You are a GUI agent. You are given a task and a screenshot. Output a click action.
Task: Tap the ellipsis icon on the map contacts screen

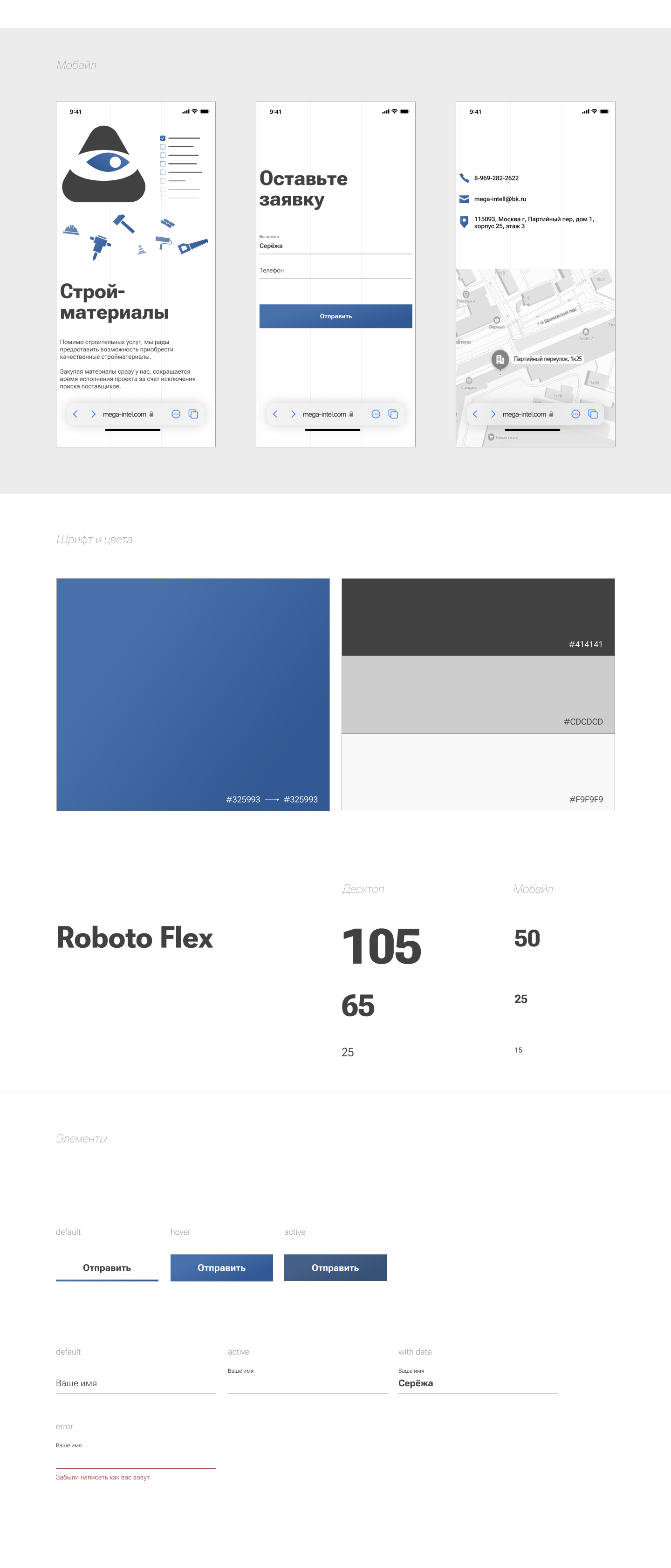pyautogui.click(x=575, y=414)
